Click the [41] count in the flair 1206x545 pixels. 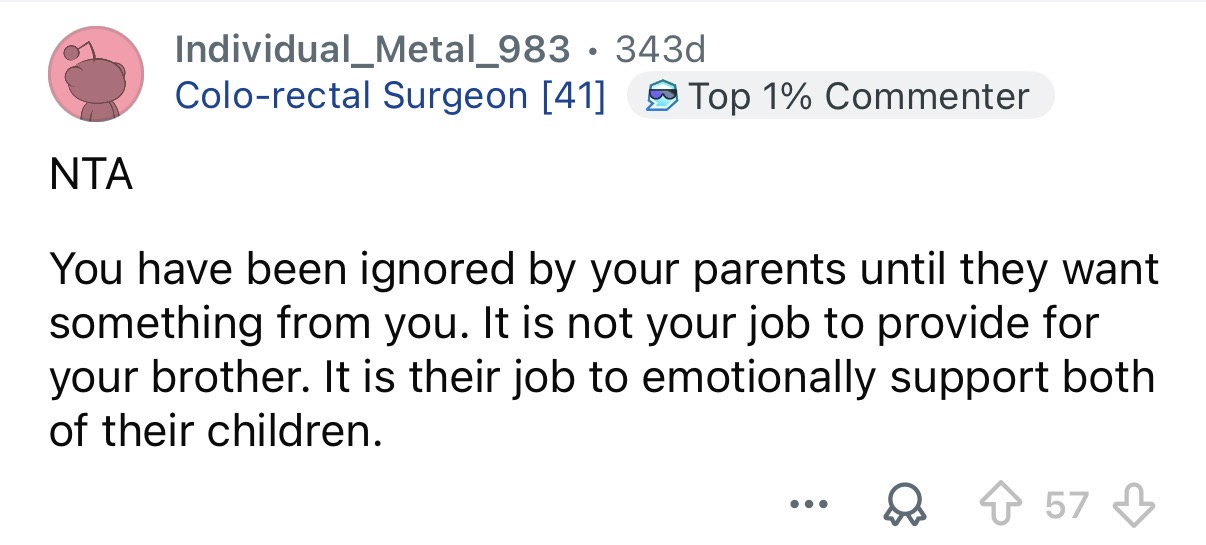[x=571, y=96]
